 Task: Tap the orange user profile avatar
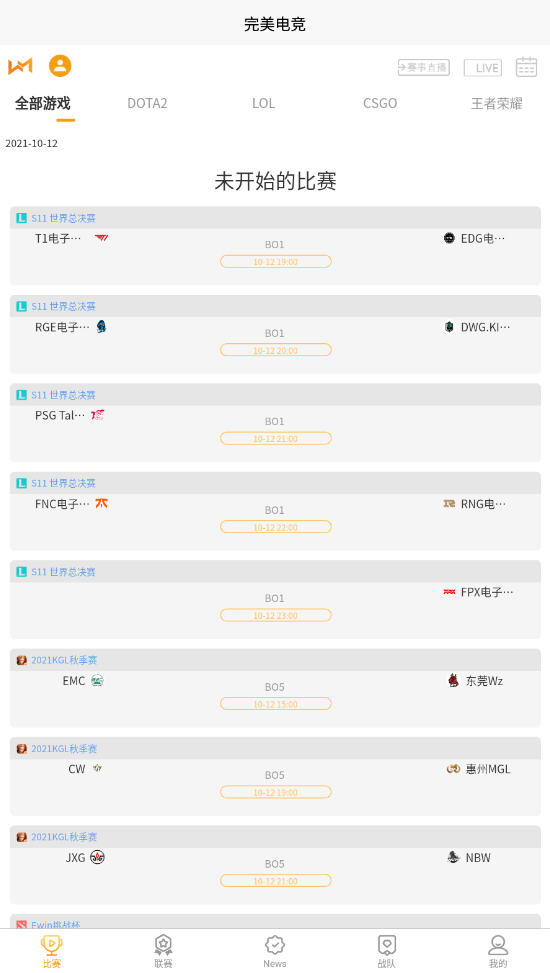(x=60, y=66)
